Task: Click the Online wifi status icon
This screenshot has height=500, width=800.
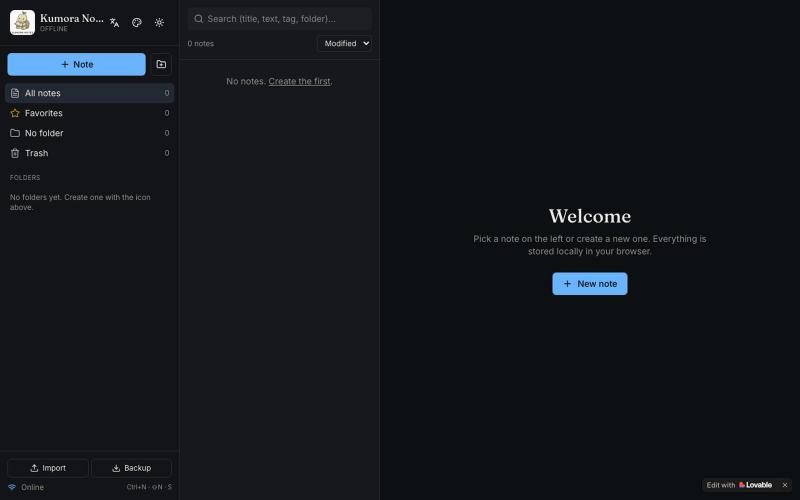Action: pyautogui.click(x=12, y=487)
